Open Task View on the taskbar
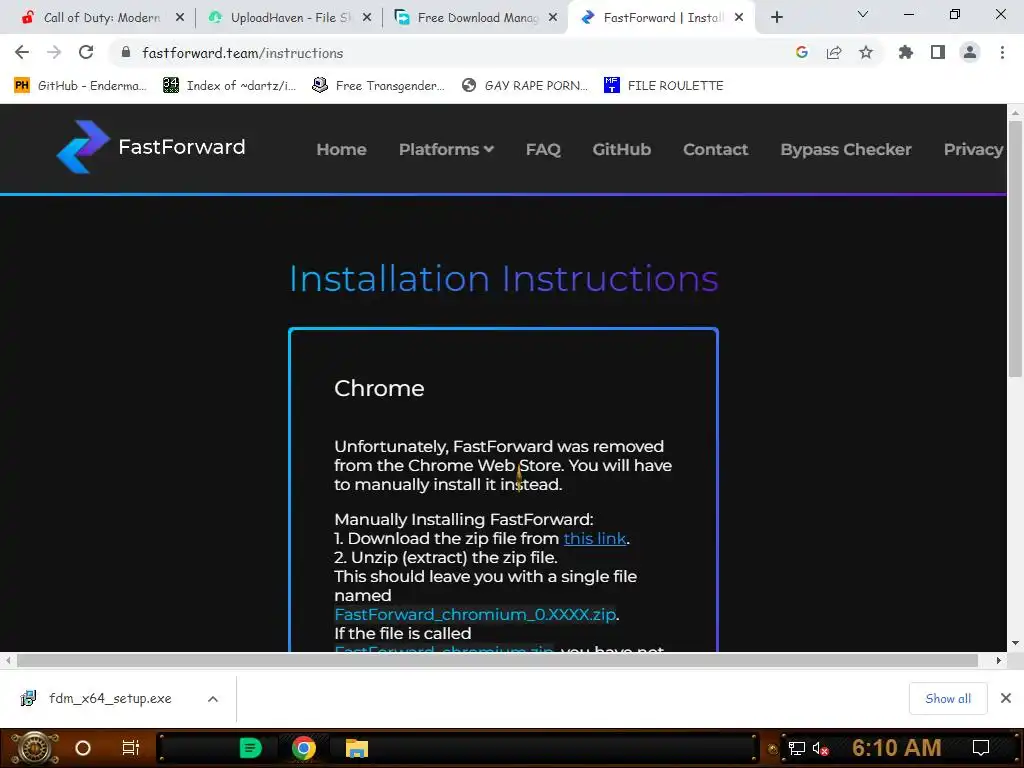 coord(131,748)
